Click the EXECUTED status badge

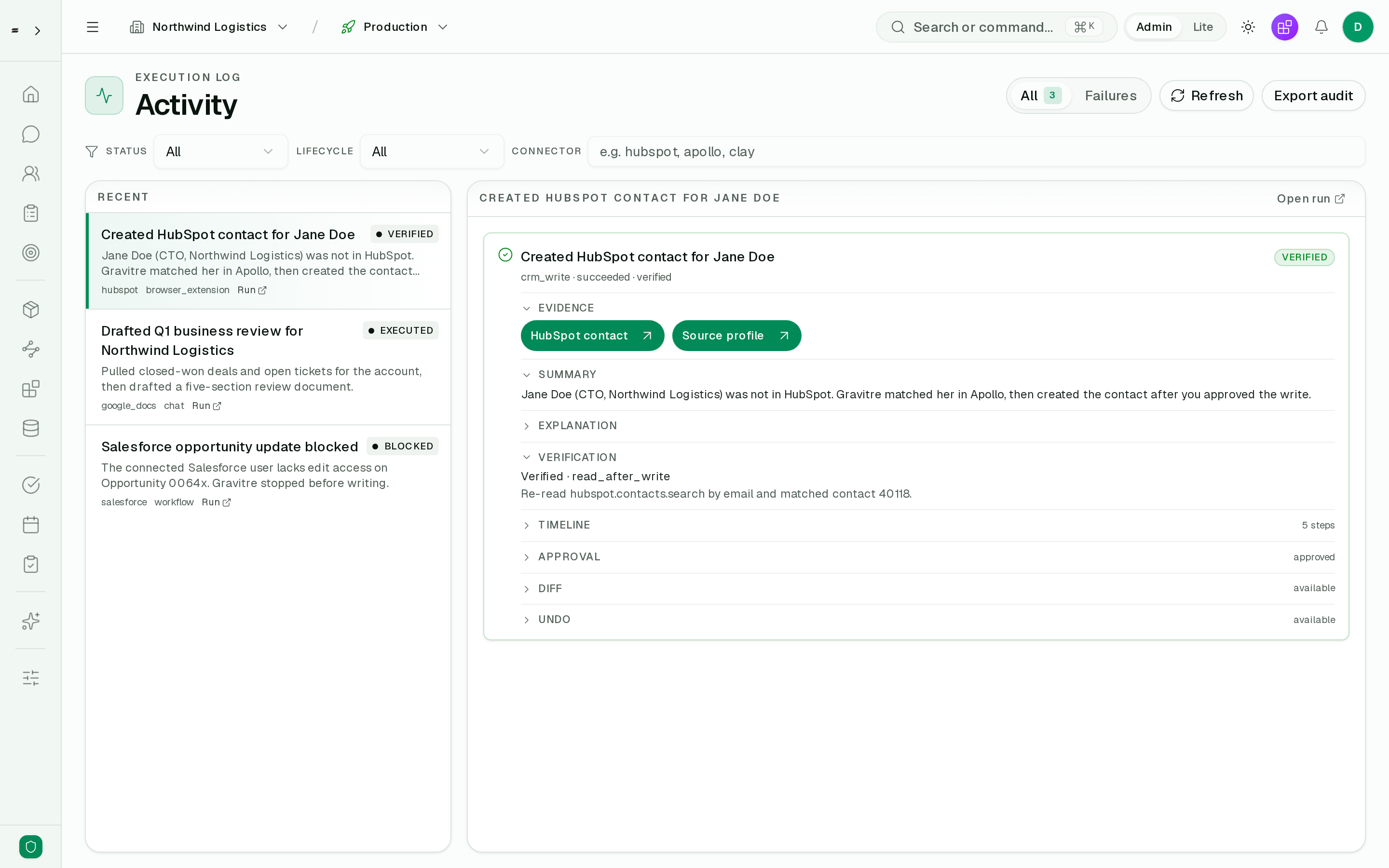coord(401,331)
